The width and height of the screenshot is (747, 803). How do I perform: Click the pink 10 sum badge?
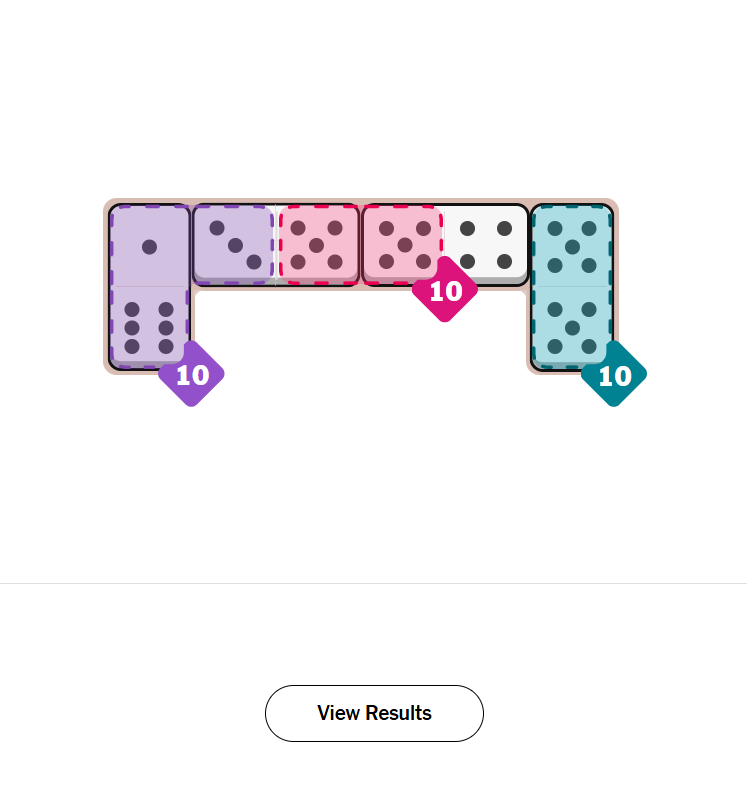click(x=445, y=290)
